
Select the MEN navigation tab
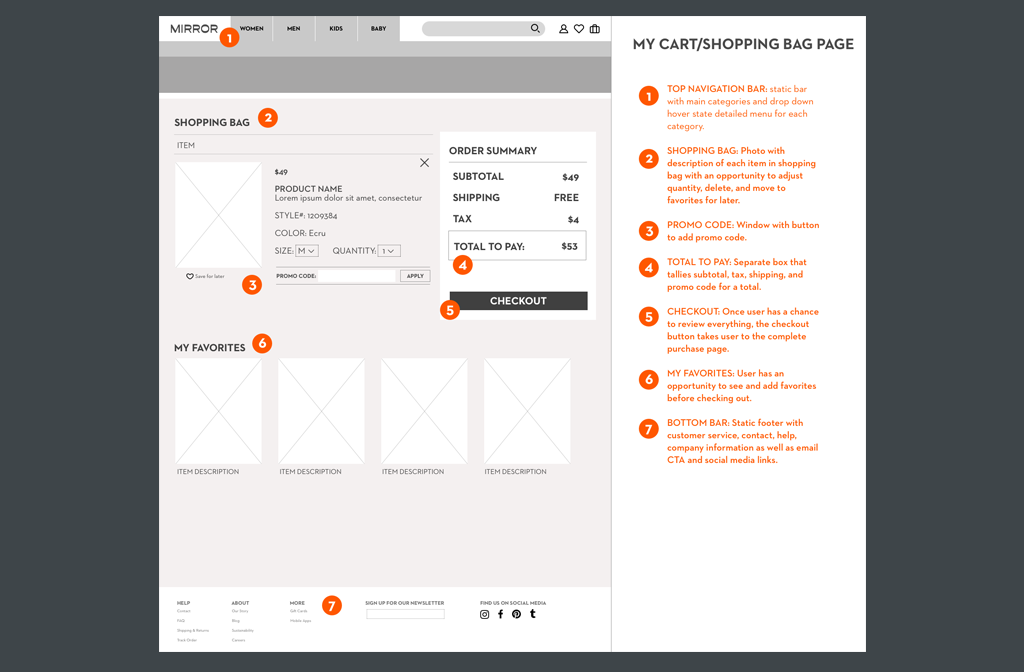tap(294, 29)
